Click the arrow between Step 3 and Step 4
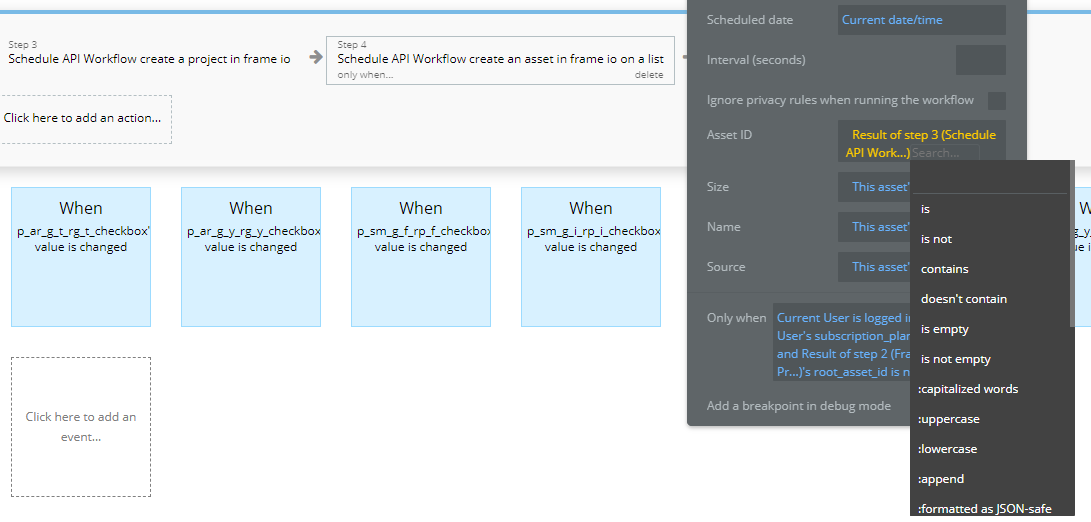This screenshot has height=522, width=1091. [315, 58]
